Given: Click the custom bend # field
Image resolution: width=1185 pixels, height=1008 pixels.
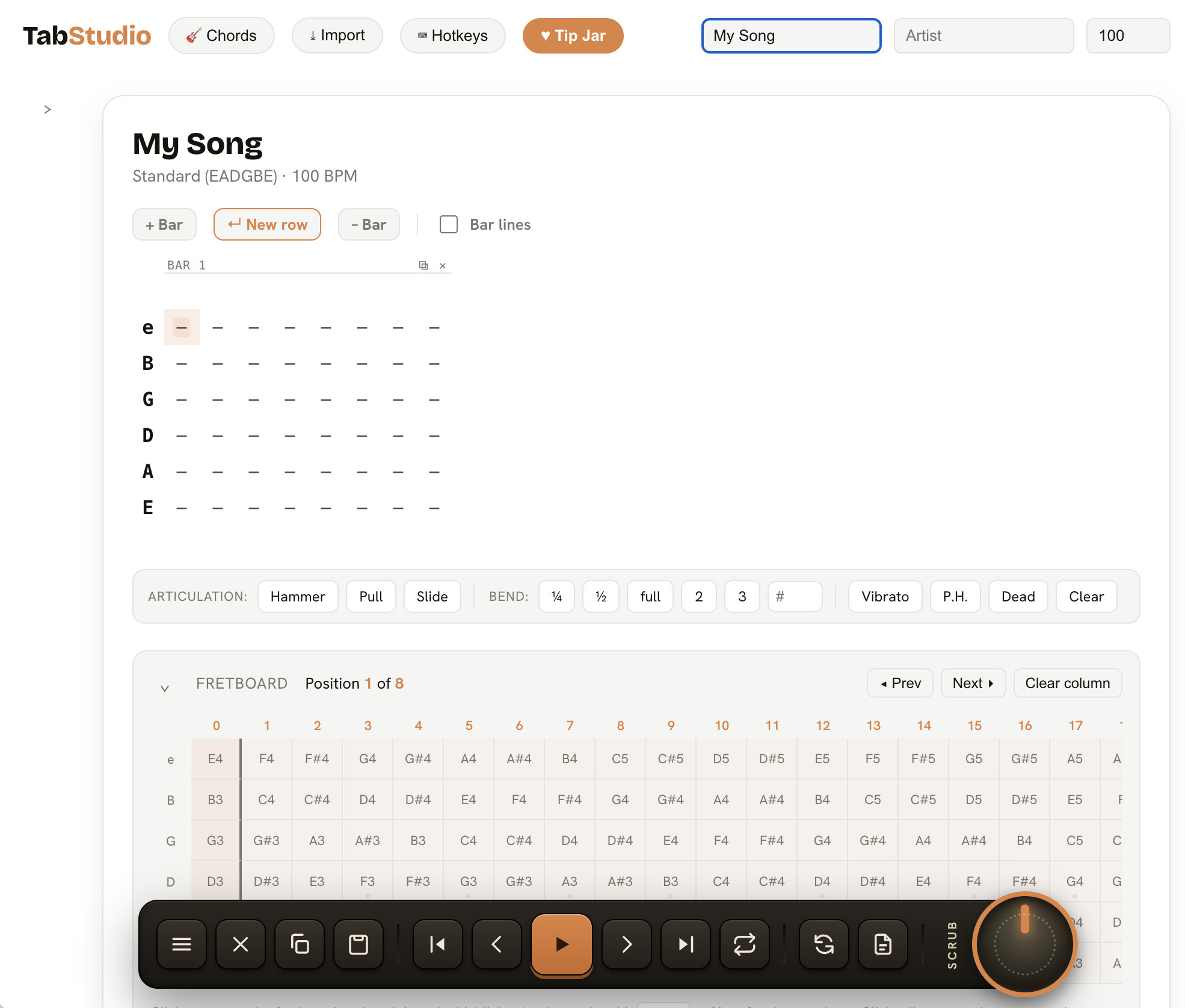Looking at the screenshot, I should [x=795, y=596].
